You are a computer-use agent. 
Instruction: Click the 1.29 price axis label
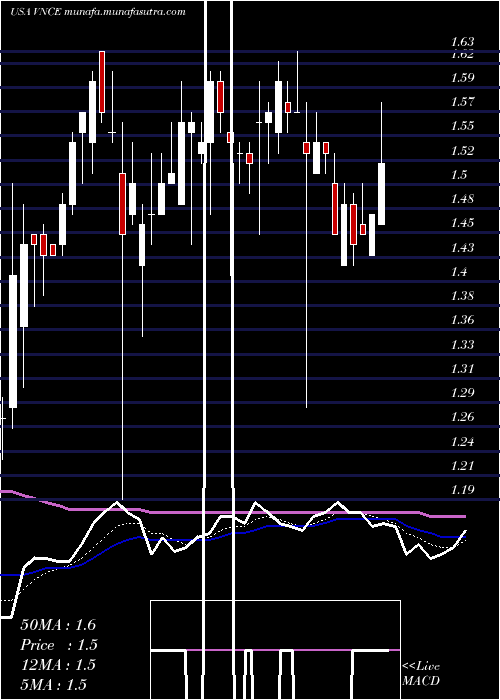coord(462,392)
